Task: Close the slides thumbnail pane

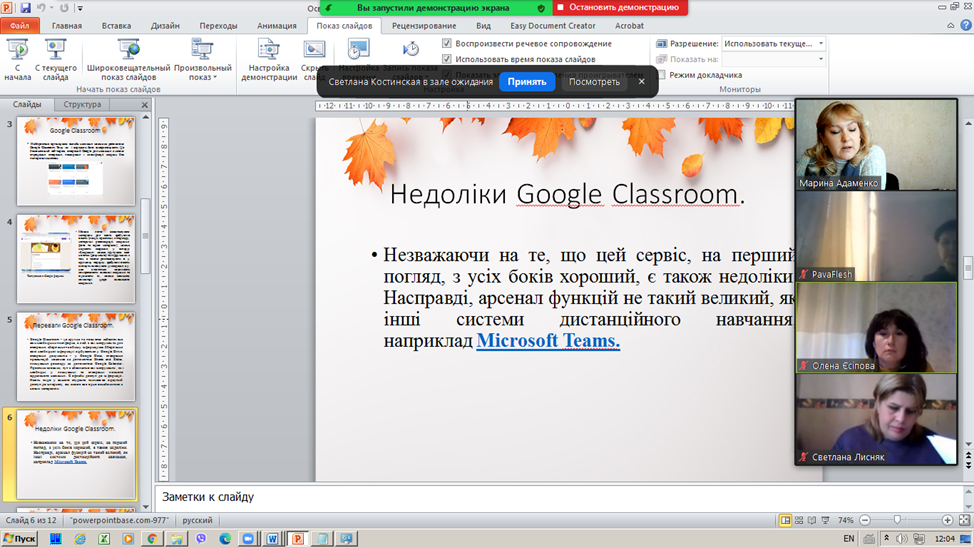Action: coord(145,105)
